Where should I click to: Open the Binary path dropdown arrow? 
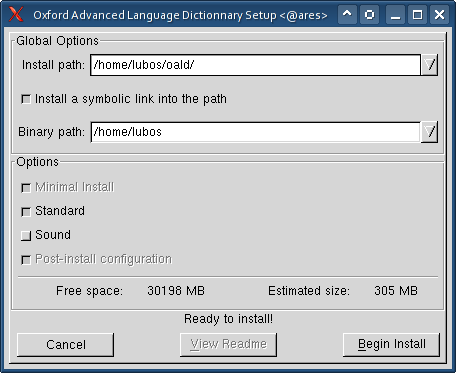(x=429, y=132)
